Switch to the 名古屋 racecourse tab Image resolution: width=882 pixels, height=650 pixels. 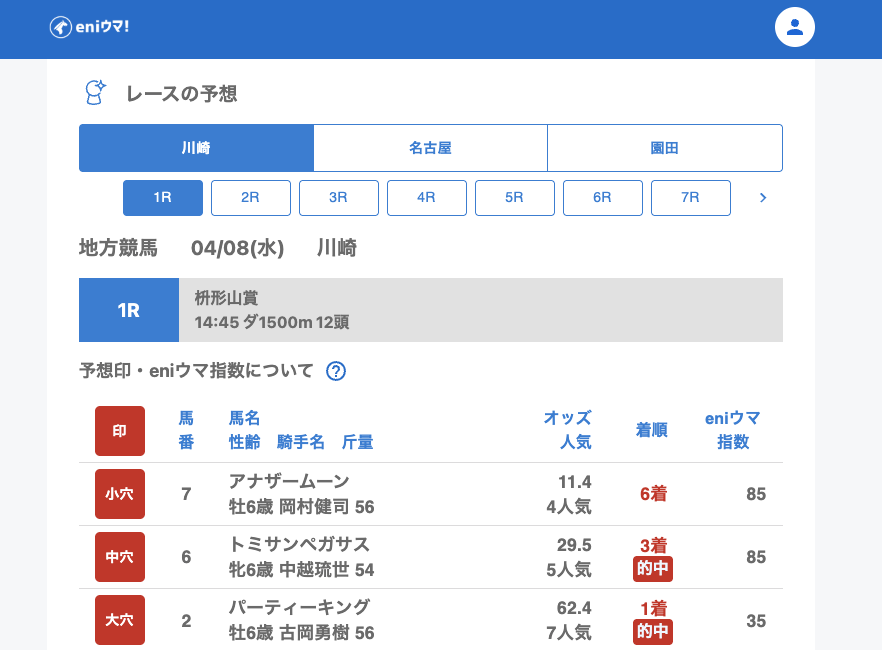(430, 148)
